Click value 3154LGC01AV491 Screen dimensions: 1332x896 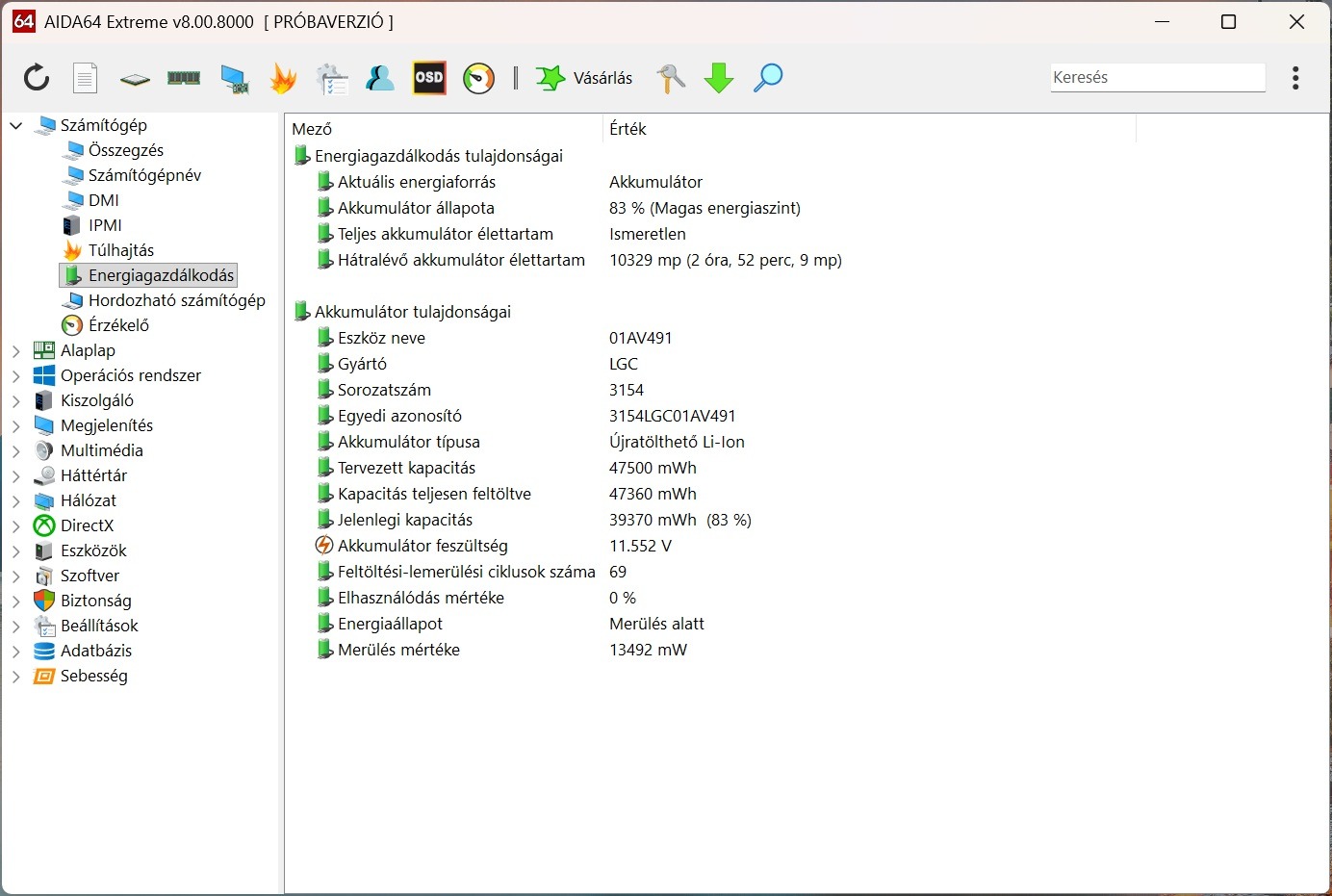(x=673, y=416)
